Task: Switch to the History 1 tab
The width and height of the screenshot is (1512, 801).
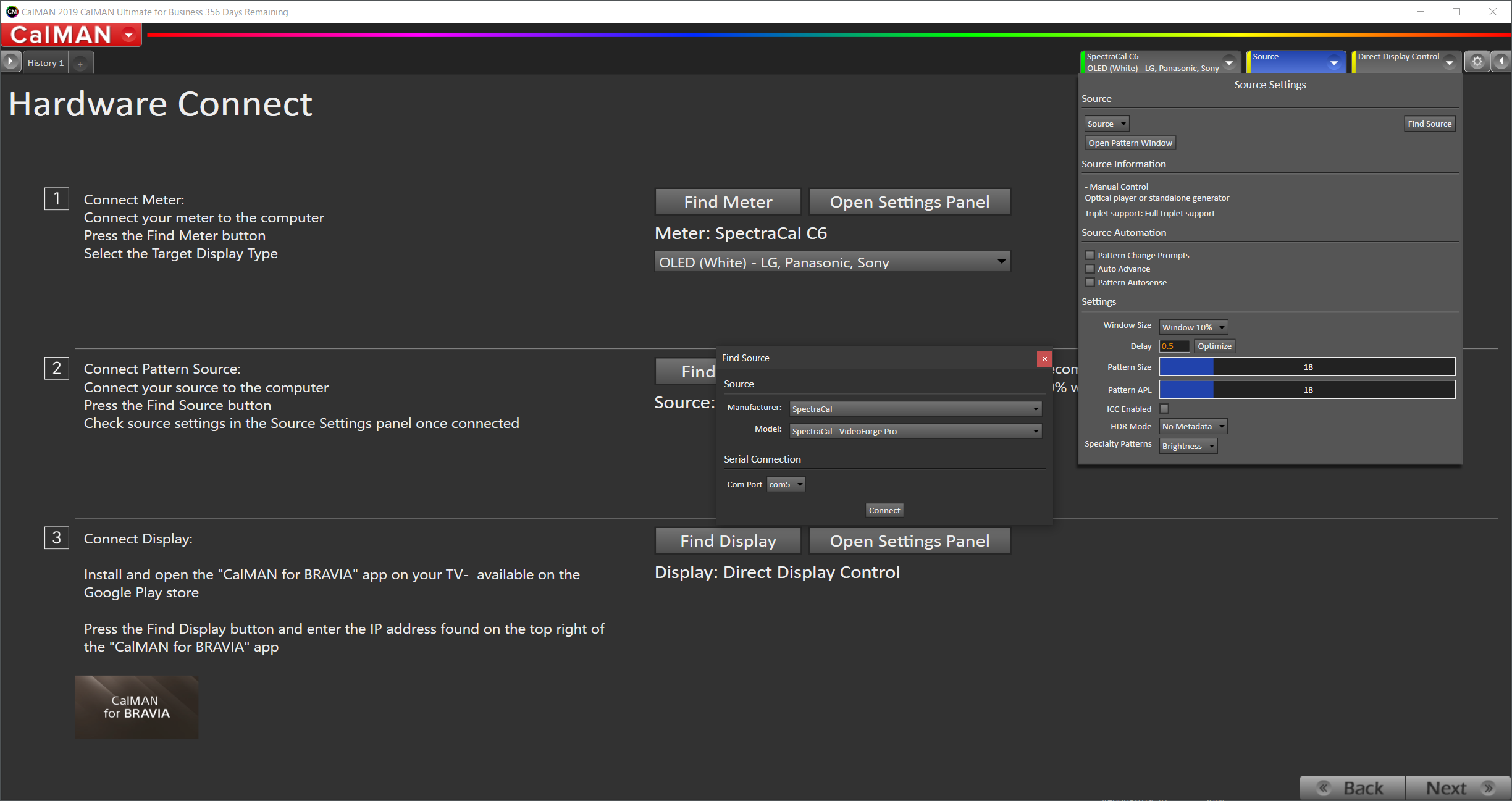Action: (x=46, y=63)
